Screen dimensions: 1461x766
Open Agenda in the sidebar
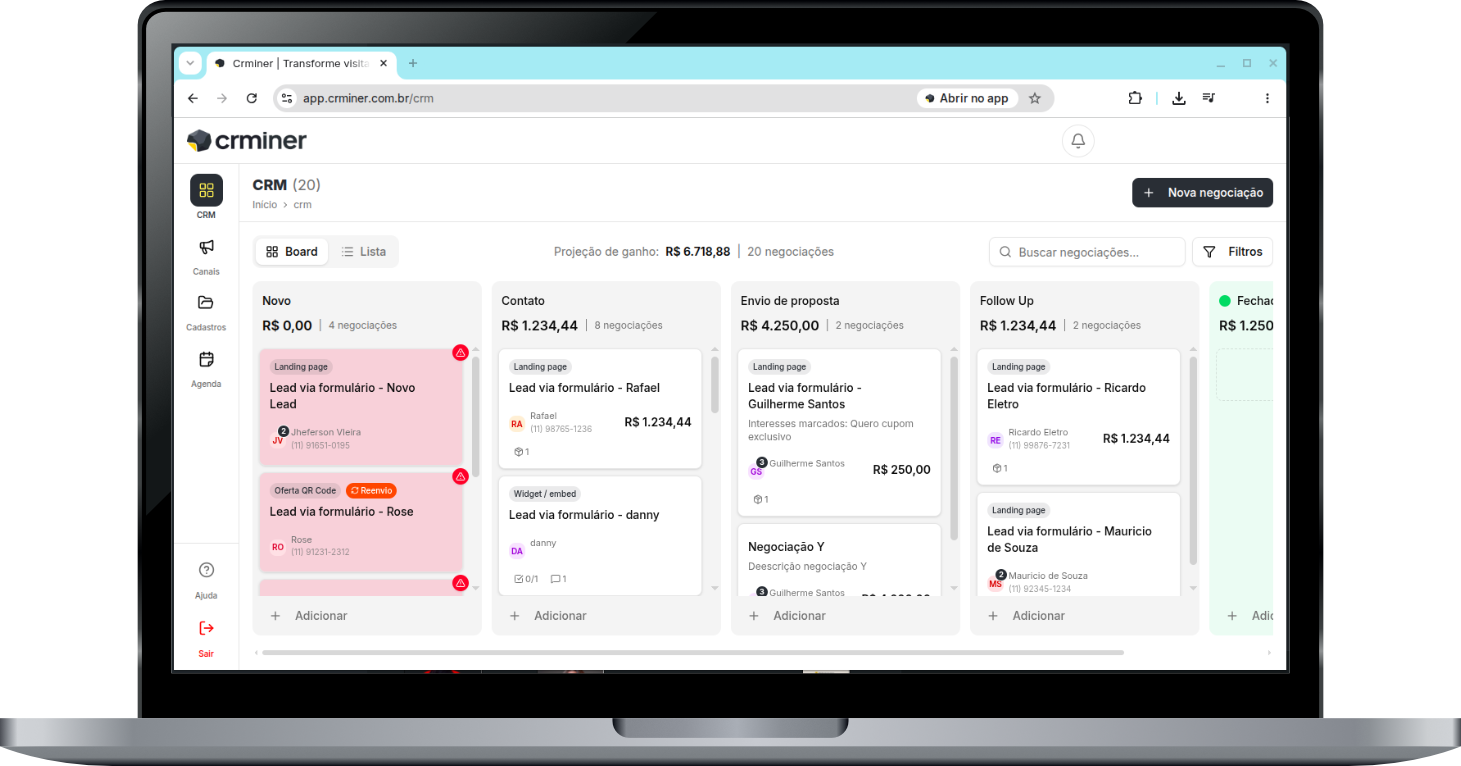pos(206,368)
